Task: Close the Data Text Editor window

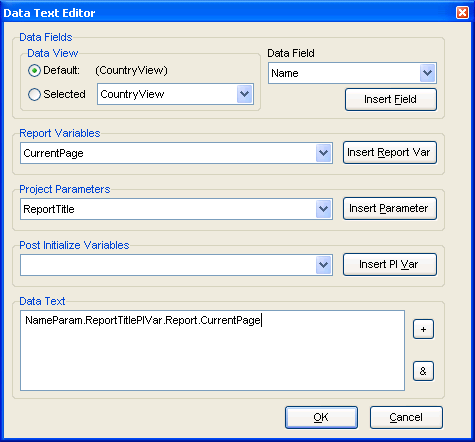Action: point(462,13)
